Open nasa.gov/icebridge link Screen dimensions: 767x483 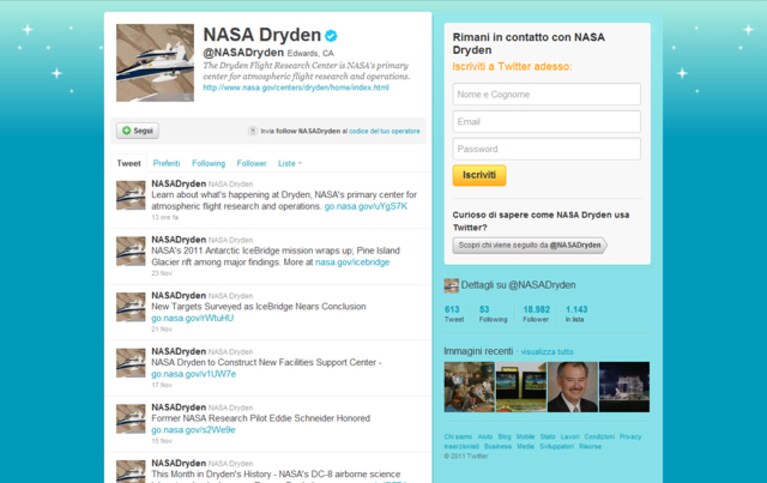point(352,262)
